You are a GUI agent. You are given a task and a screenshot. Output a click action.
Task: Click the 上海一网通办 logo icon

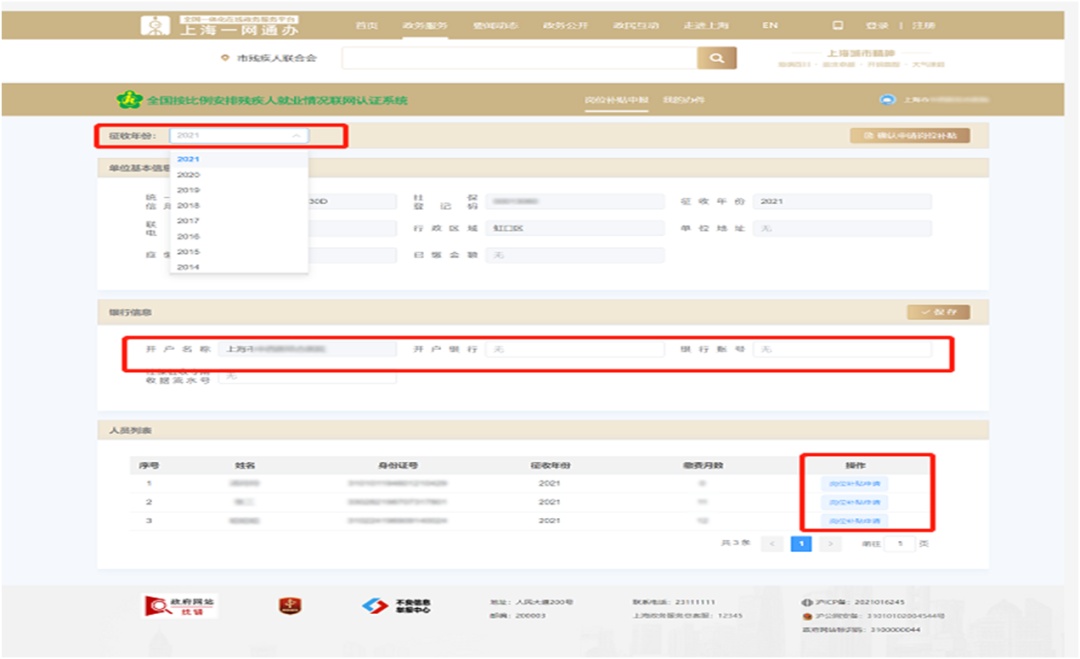point(155,26)
